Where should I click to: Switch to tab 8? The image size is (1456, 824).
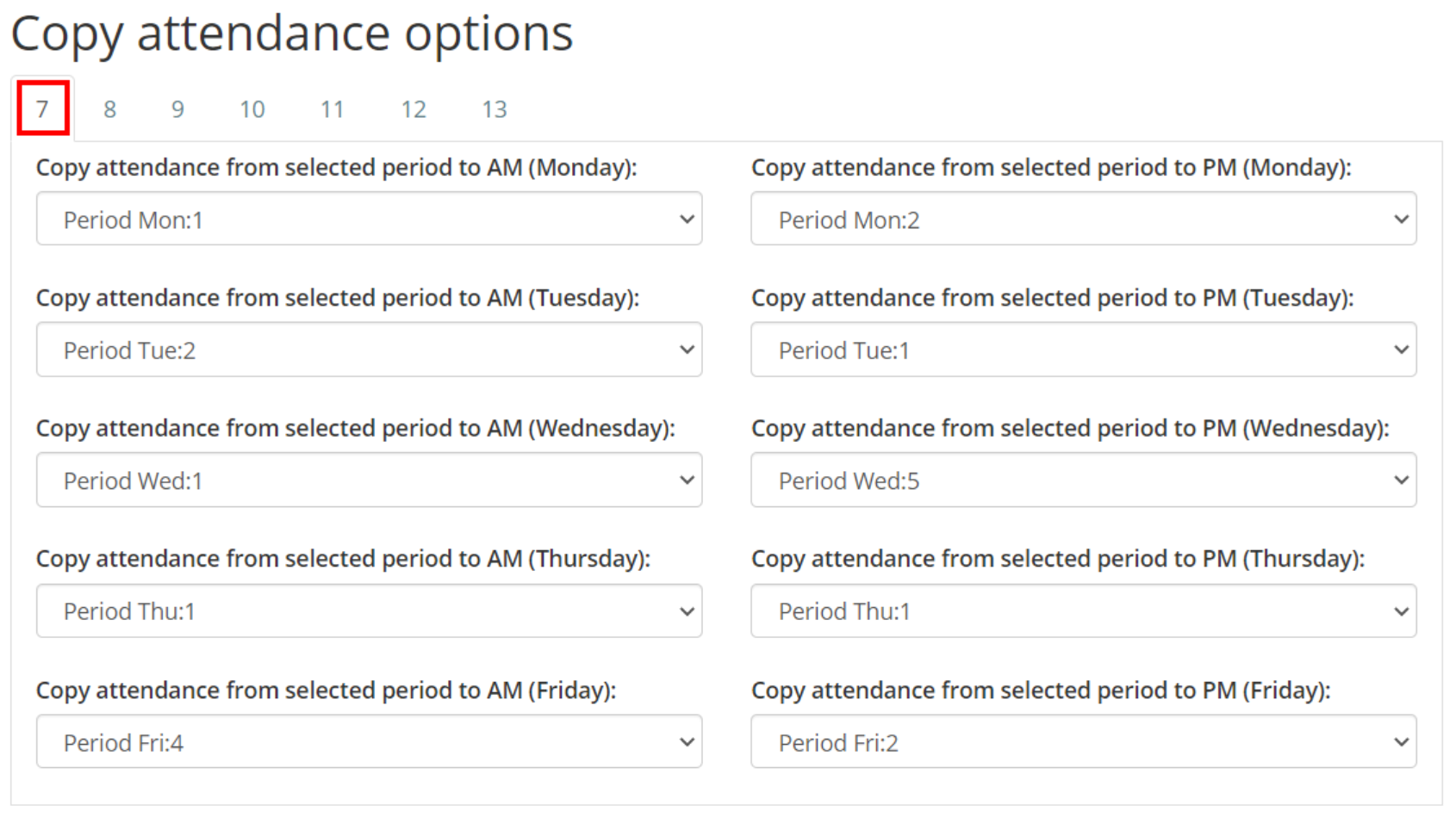(109, 108)
